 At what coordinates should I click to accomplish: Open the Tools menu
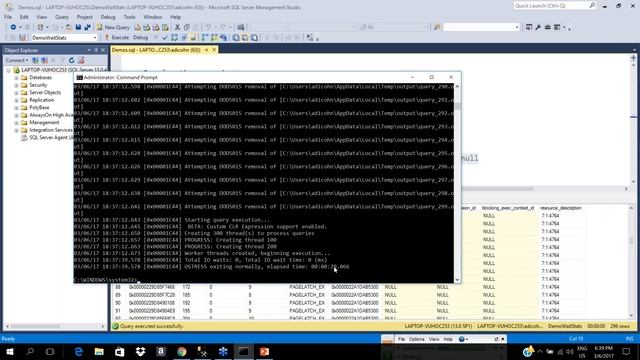coord(129,17)
